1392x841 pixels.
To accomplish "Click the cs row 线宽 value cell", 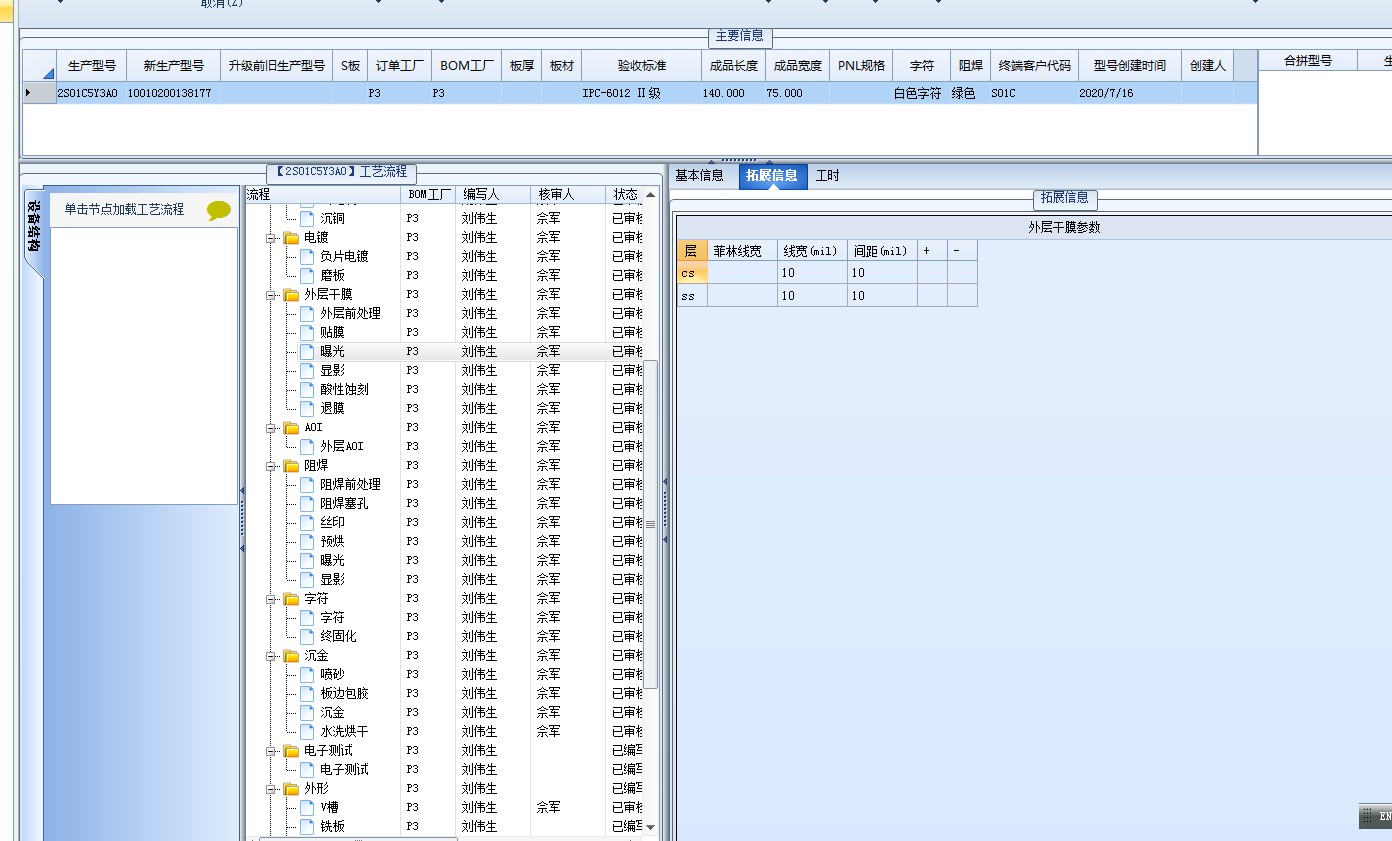I will pos(812,273).
